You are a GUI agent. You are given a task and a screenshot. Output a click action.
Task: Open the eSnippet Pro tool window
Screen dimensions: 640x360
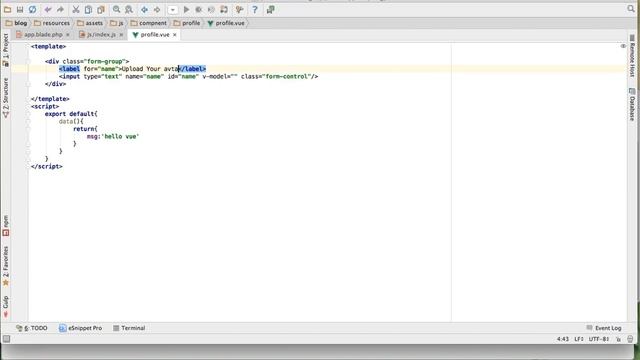(x=80, y=328)
